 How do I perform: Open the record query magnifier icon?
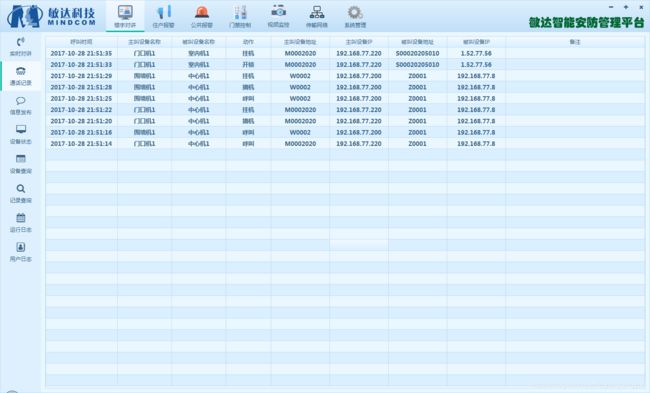click(x=21, y=189)
